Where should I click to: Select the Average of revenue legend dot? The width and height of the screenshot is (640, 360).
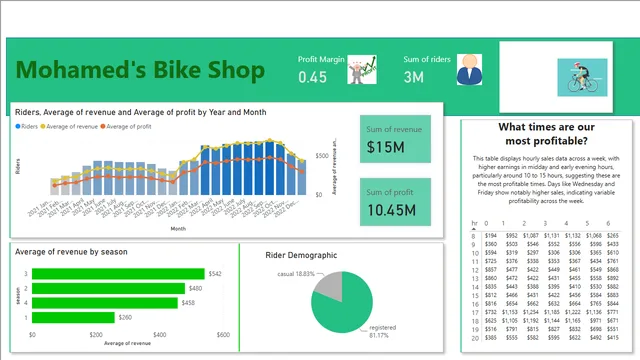pos(42,127)
